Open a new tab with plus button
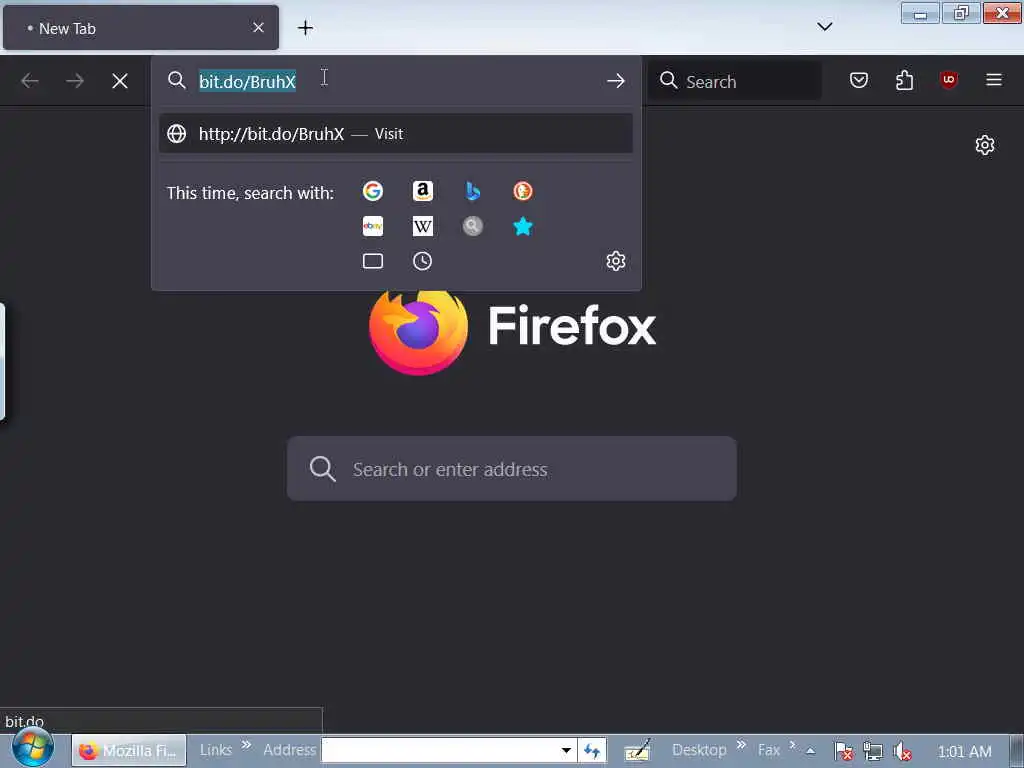The width and height of the screenshot is (1024, 768). pyautogui.click(x=305, y=27)
